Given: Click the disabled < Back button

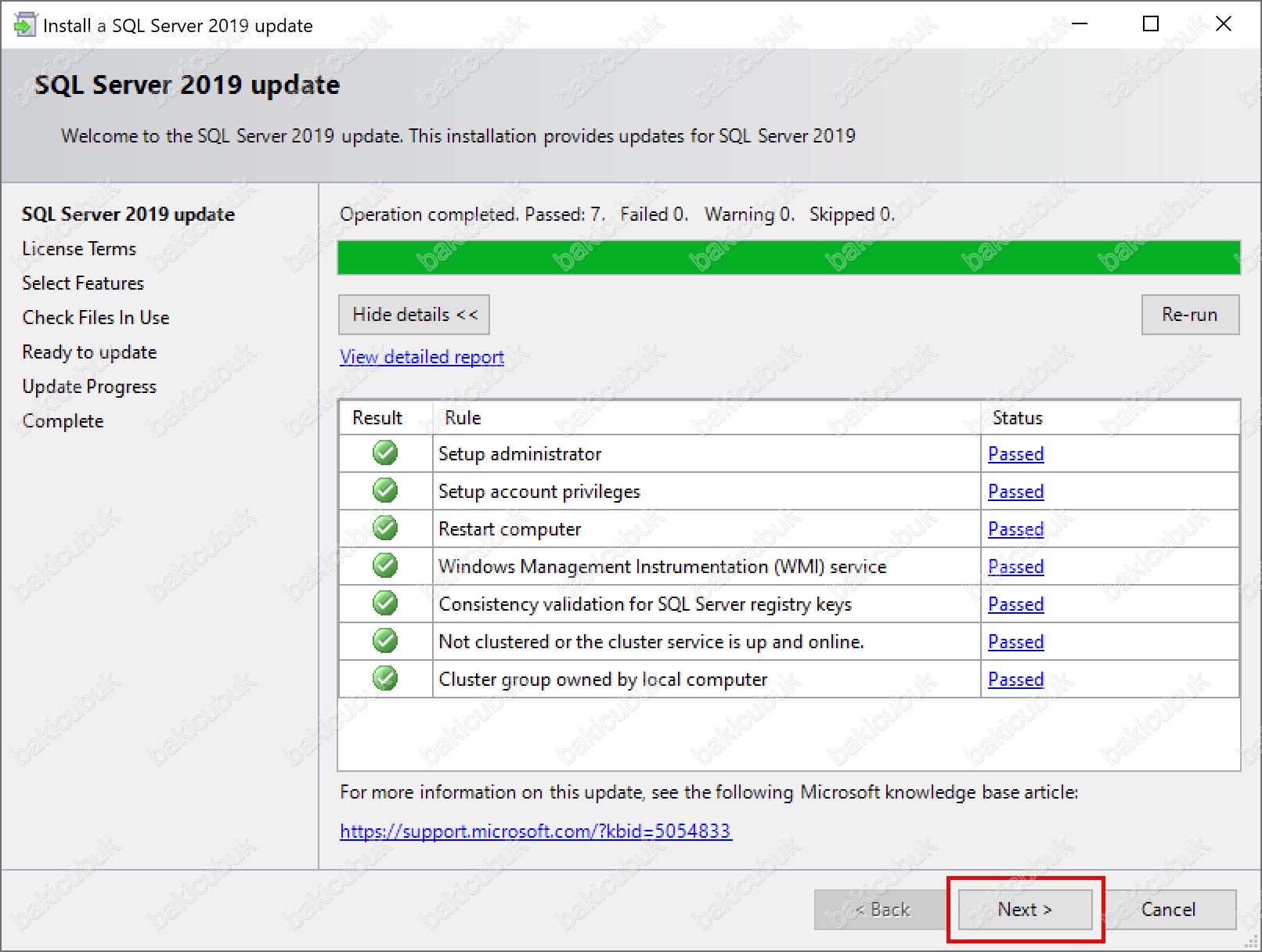Looking at the screenshot, I should 882,910.
